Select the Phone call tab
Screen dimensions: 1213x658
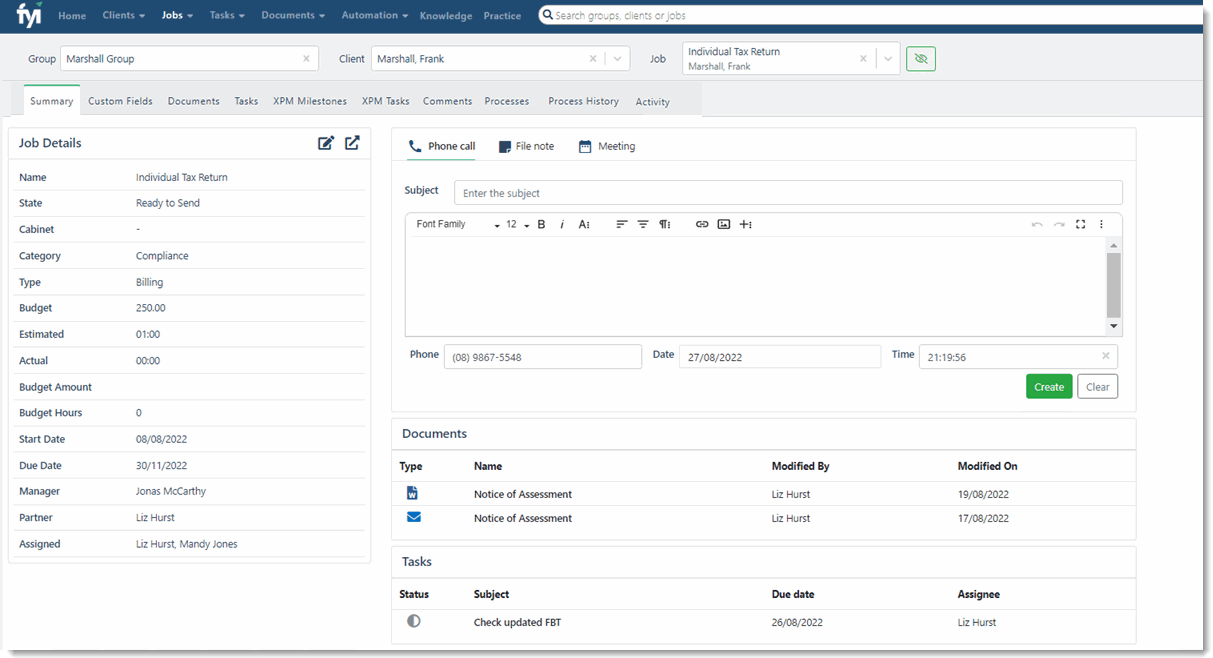coord(442,146)
